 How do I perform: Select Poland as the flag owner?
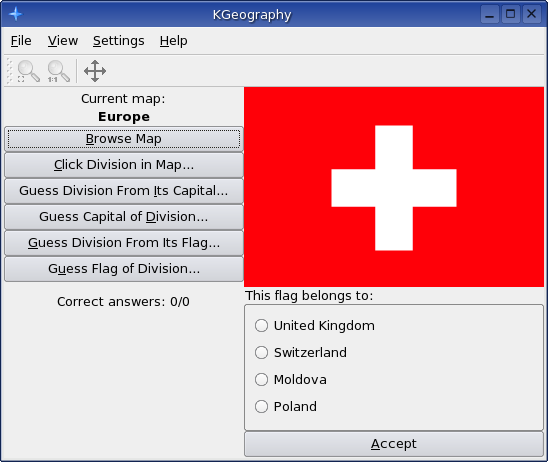coord(286,406)
